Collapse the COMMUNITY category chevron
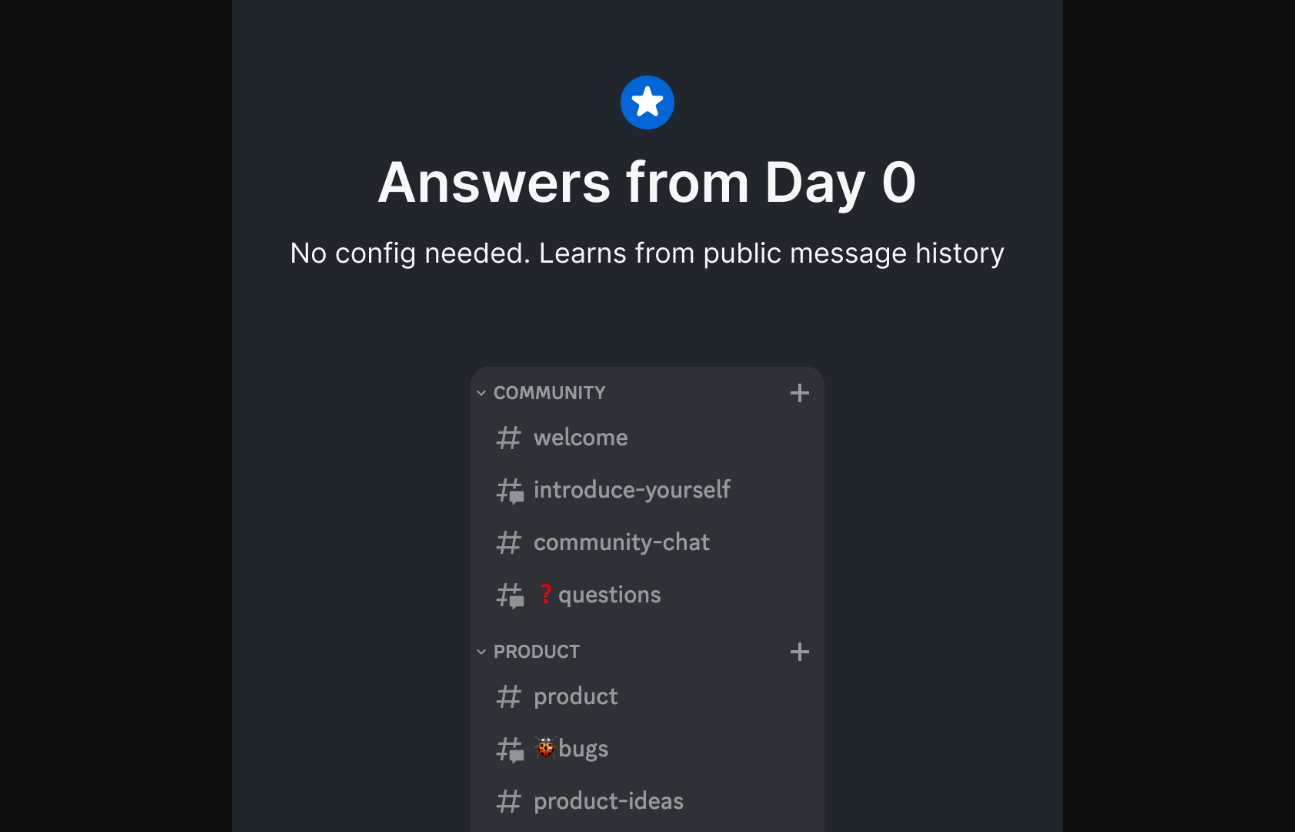Viewport: 1295px width, 832px height. 481,393
